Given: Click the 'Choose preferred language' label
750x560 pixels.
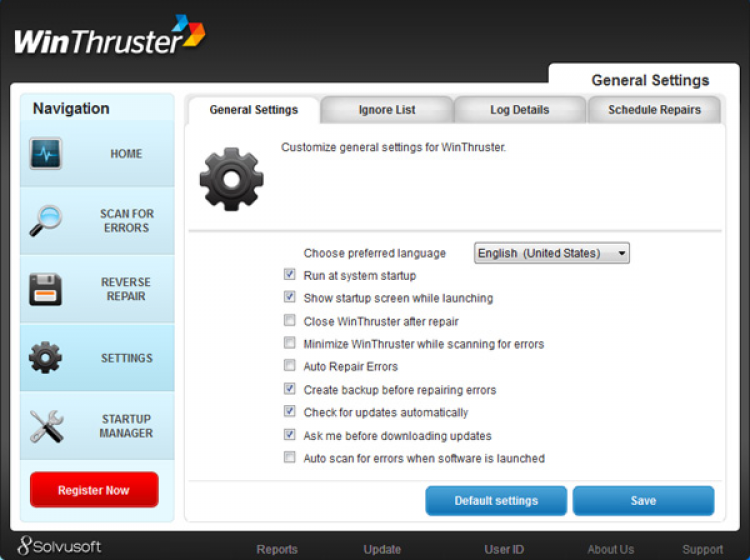Looking at the screenshot, I should (x=375, y=253).
